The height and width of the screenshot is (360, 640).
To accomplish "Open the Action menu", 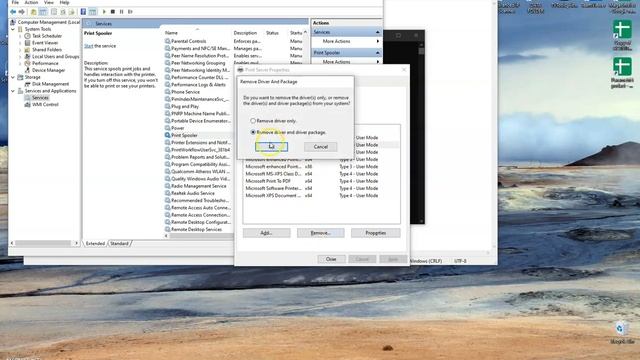I will pos(31,2).
